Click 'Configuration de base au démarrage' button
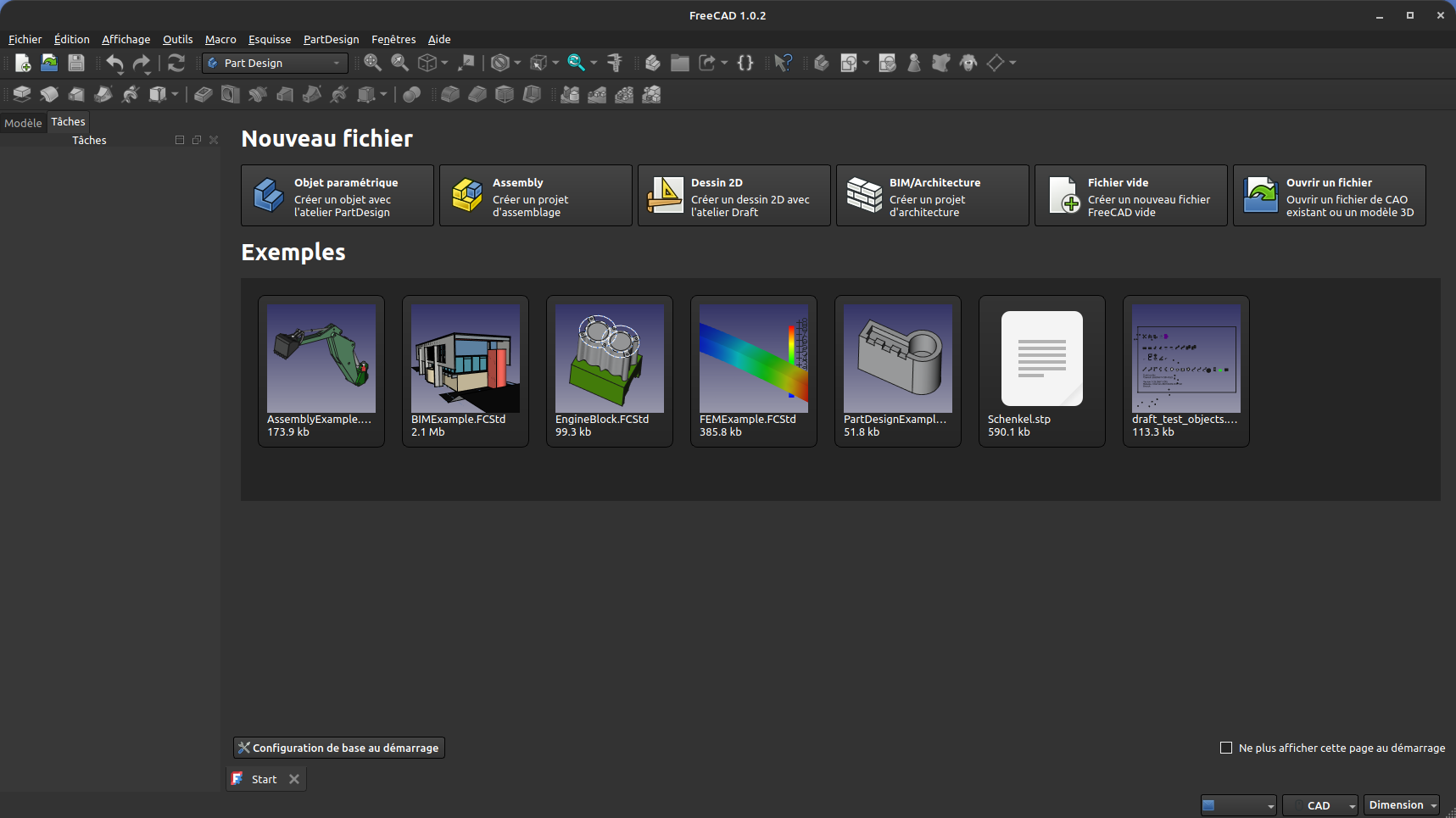Image resolution: width=1456 pixels, height=818 pixels. [339, 748]
